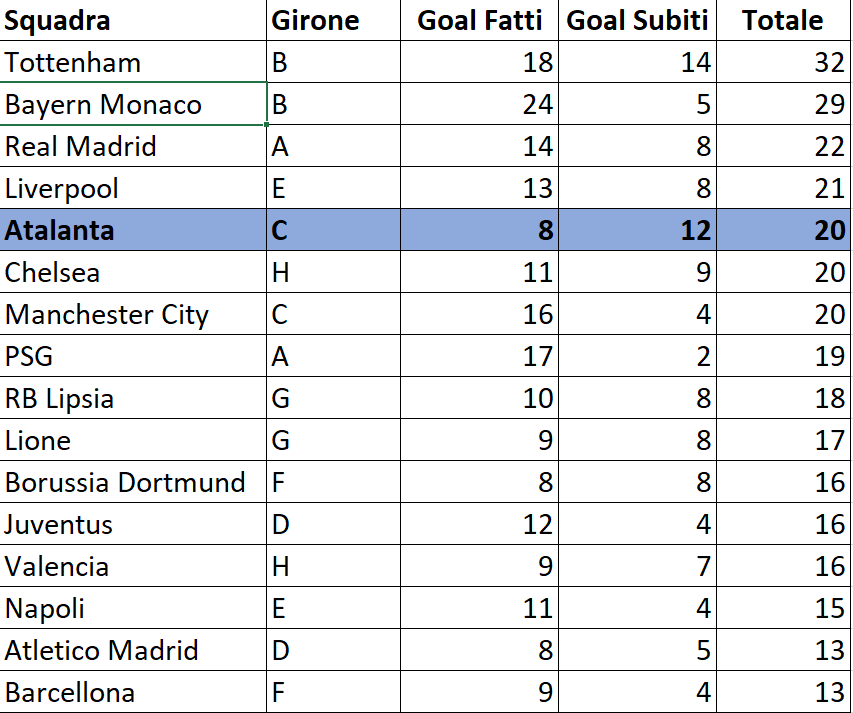Select the Squadra column header cell
Screen dimensions: 853x713
[134, 21]
